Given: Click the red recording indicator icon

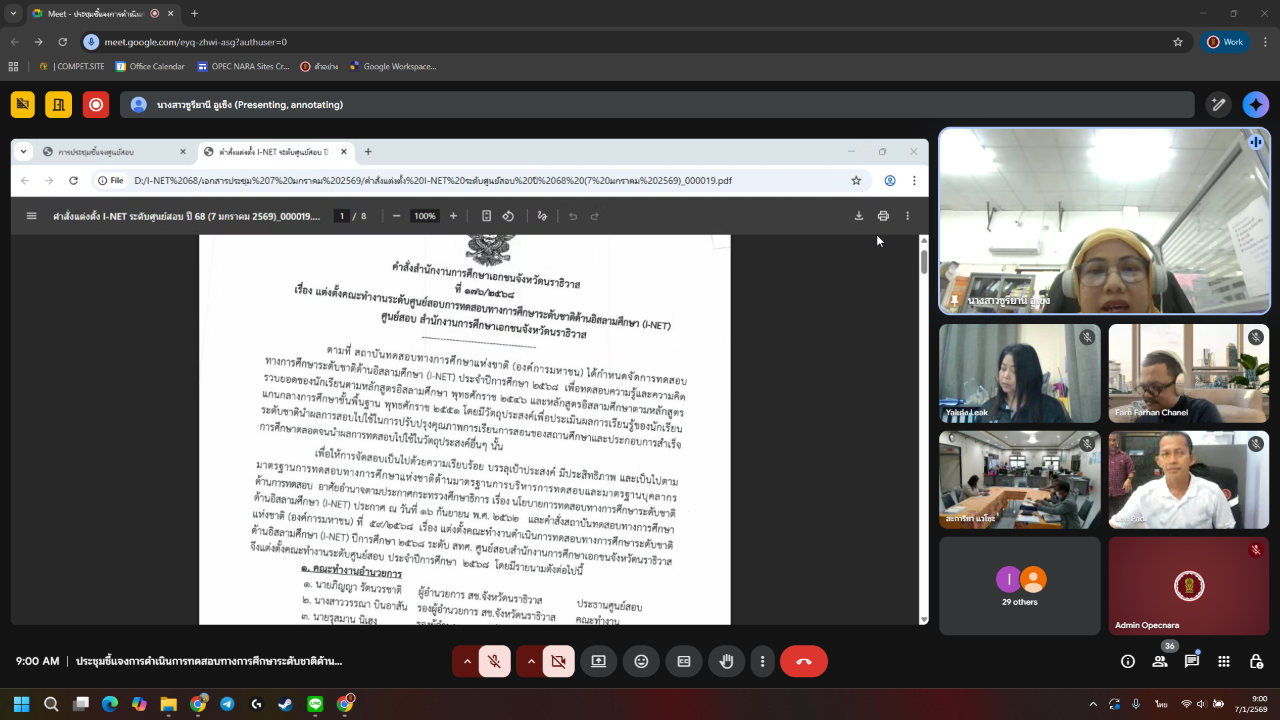Looking at the screenshot, I should 96,105.
